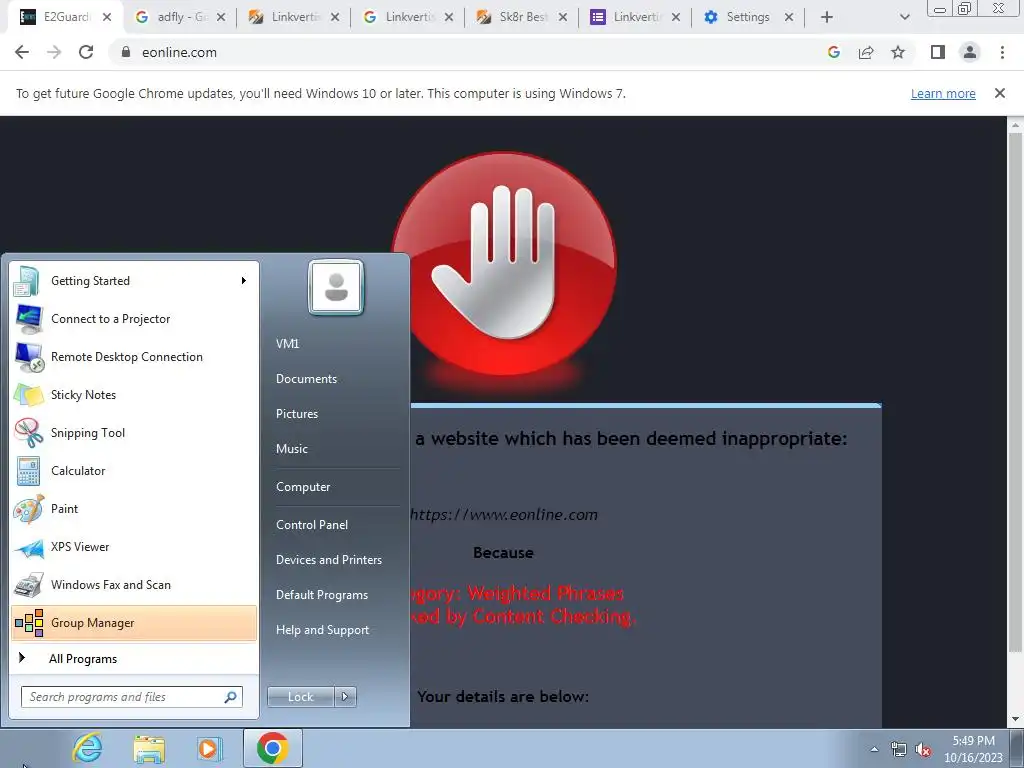Launch XPS Viewer
The height and width of the screenshot is (768, 1024).
[134, 547]
